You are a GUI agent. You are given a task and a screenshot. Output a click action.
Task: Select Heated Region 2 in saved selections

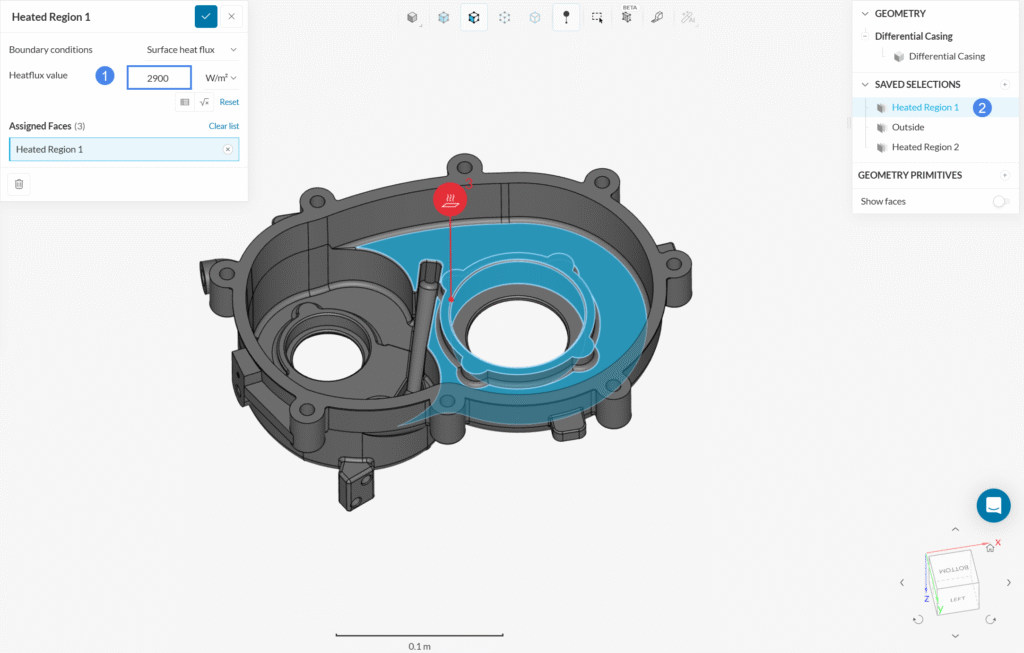pos(925,147)
